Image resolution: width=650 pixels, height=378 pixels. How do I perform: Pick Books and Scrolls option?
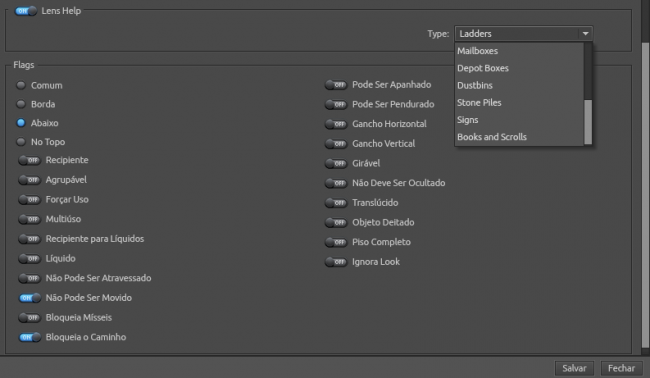(x=519, y=137)
